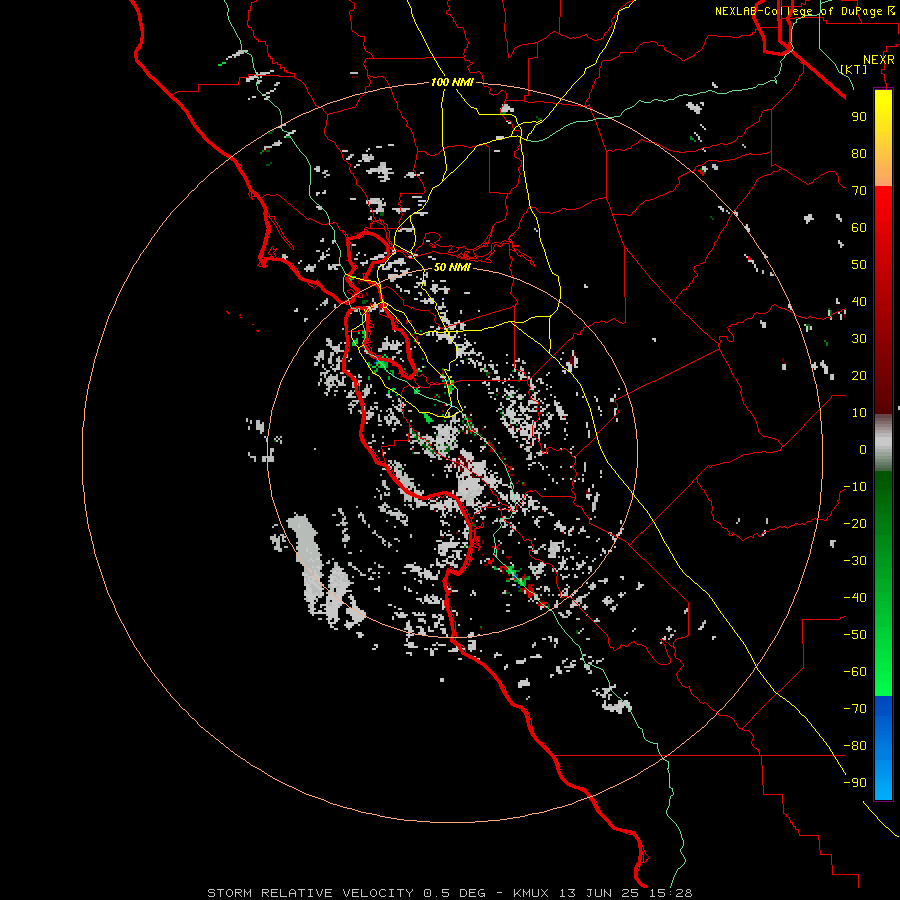Click the NEXLAB-College of DuPage title text
This screenshot has height=900, width=900.
tap(804, 11)
